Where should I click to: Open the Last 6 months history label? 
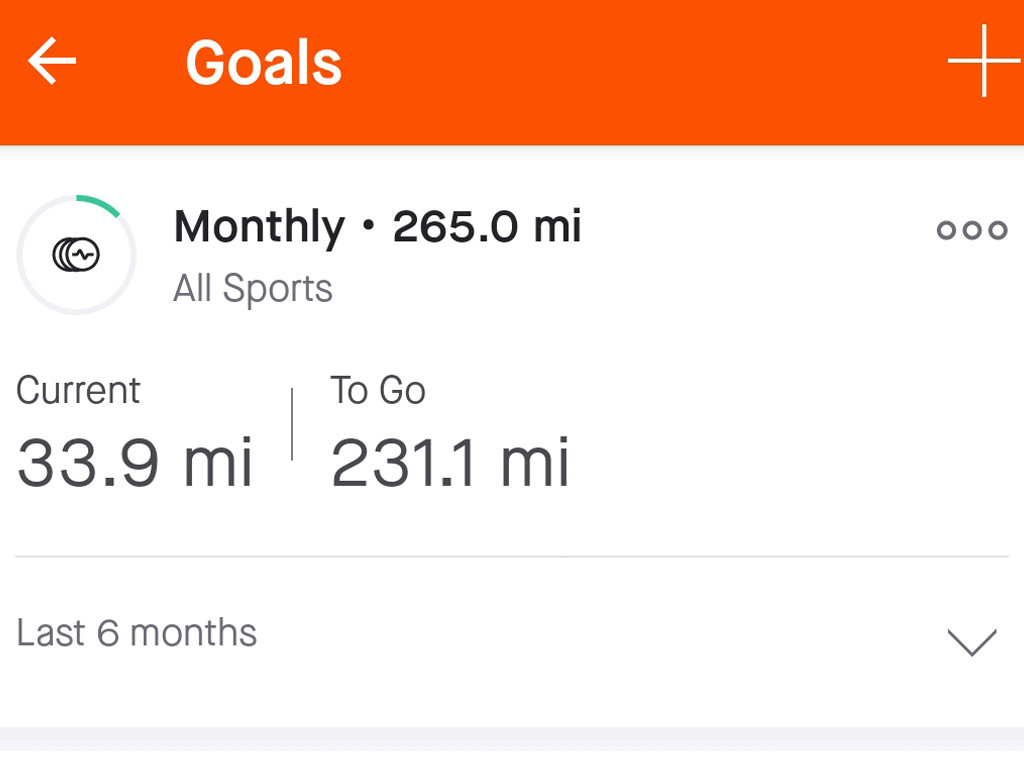137,633
